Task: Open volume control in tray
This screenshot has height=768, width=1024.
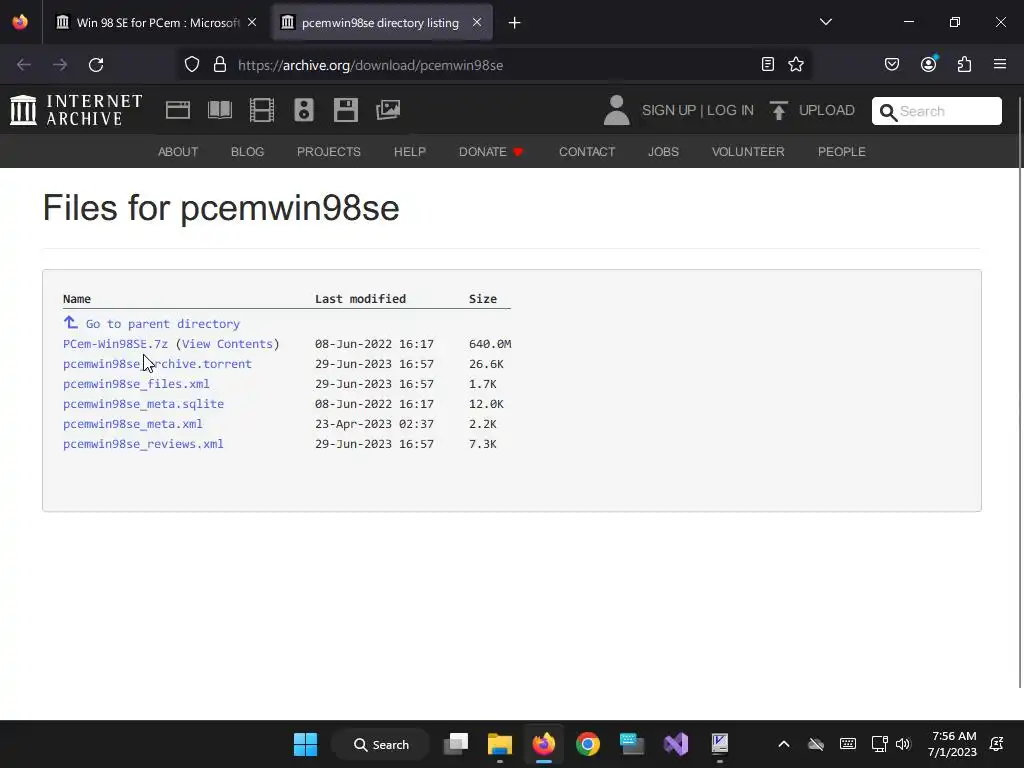Action: (x=903, y=744)
